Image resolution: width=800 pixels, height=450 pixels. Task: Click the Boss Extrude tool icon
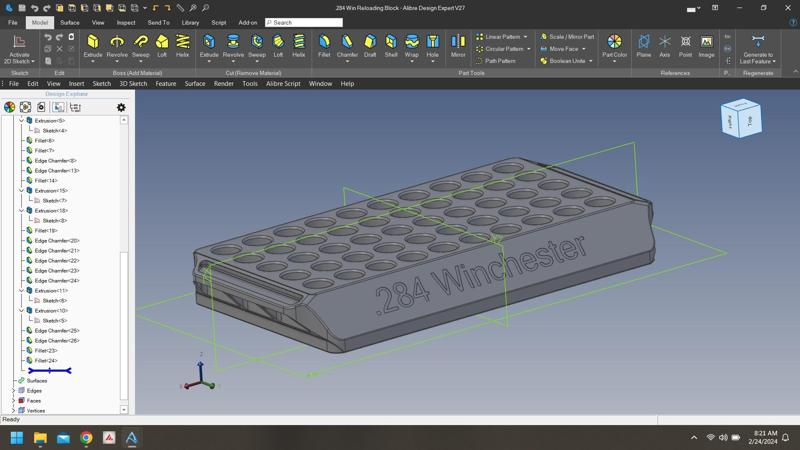point(93,42)
